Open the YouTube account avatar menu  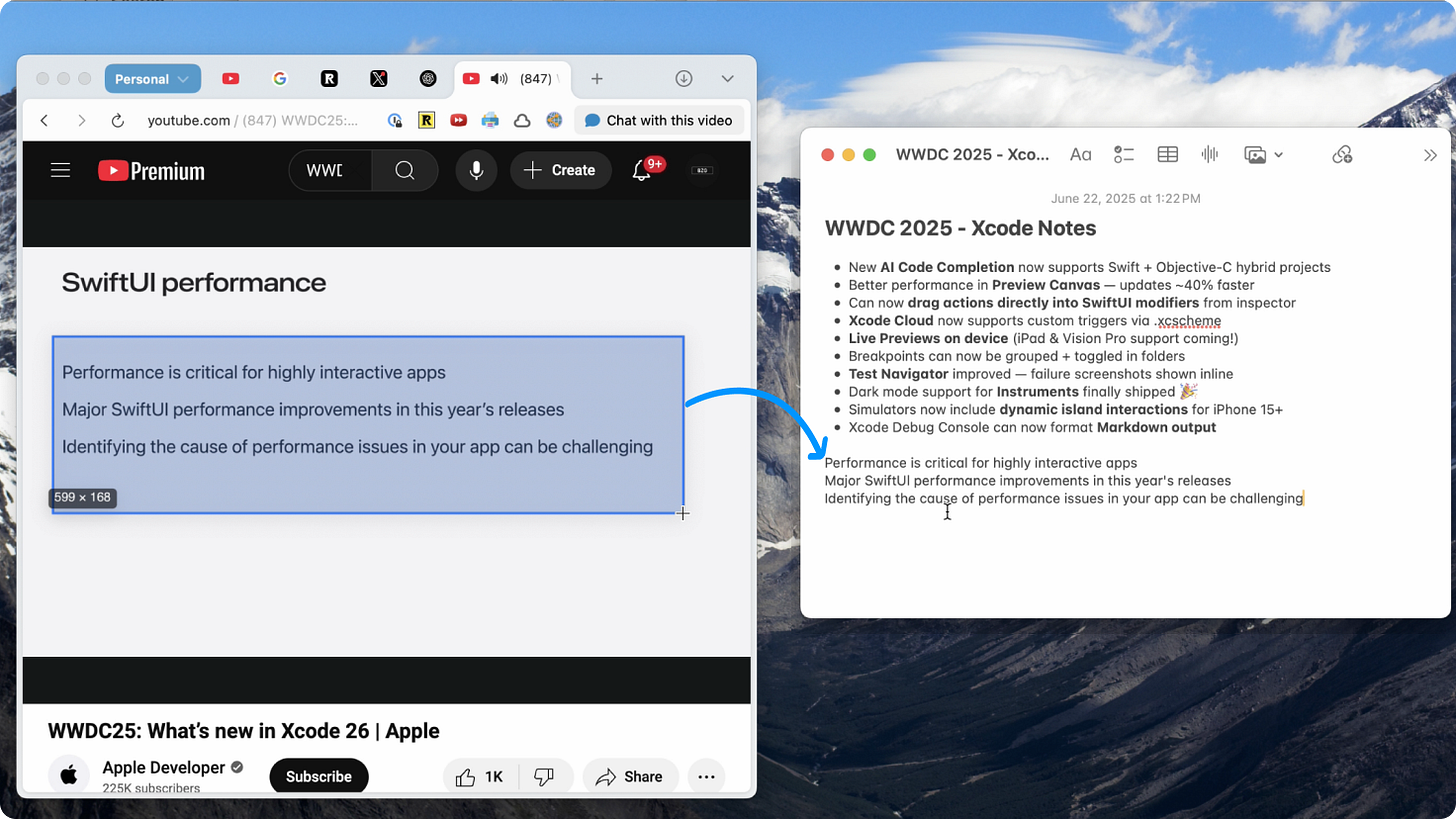pos(702,170)
